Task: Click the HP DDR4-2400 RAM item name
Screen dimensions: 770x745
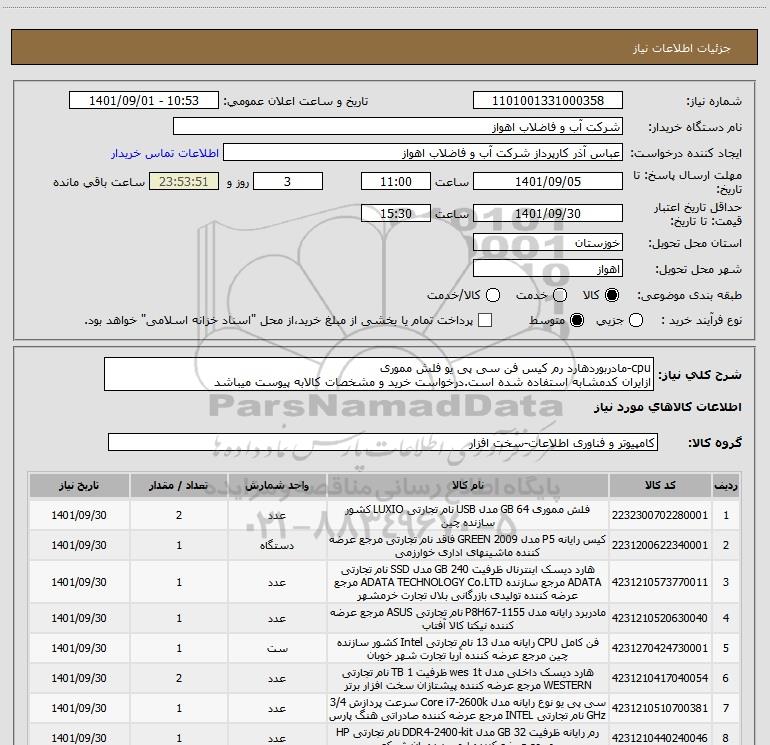Action: (468, 737)
